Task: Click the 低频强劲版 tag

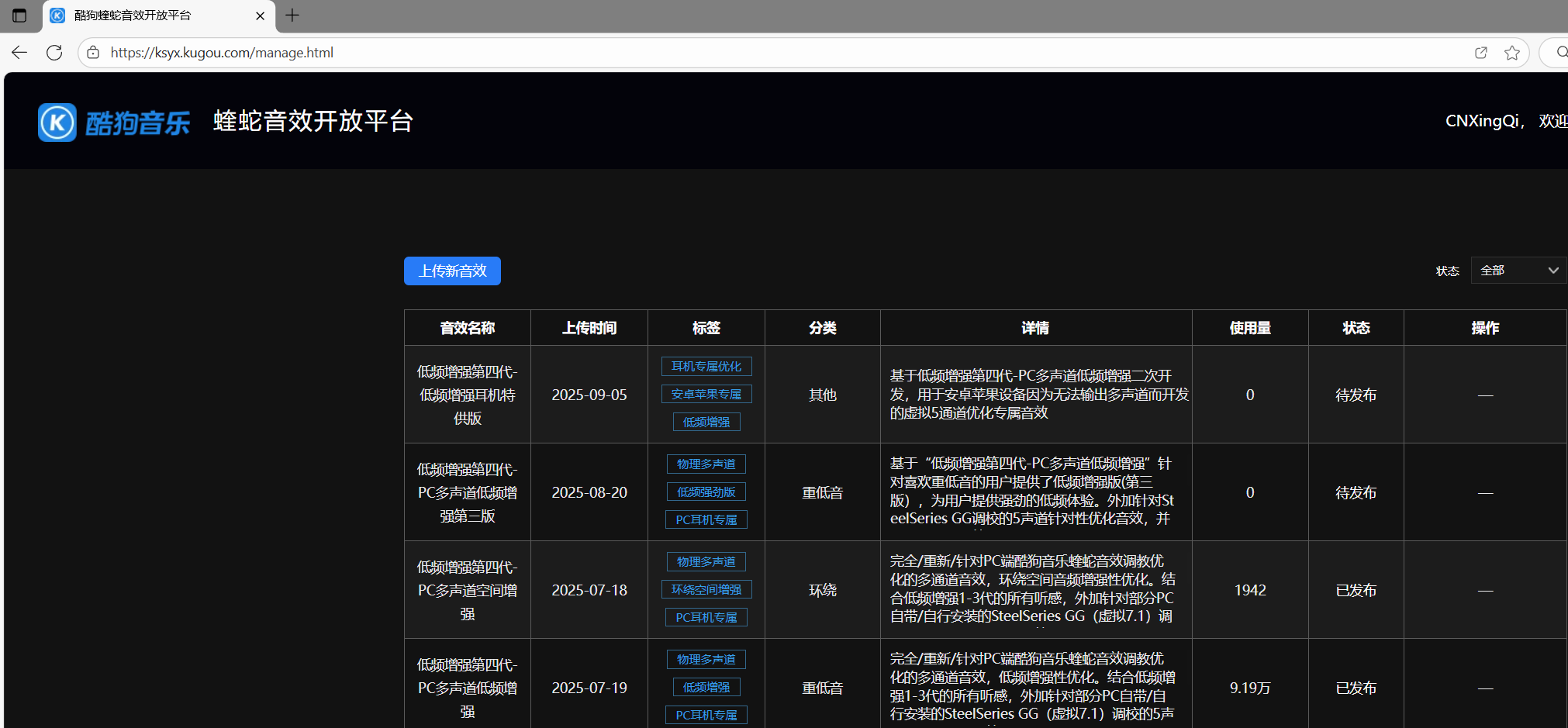Action: tap(706, 492)
